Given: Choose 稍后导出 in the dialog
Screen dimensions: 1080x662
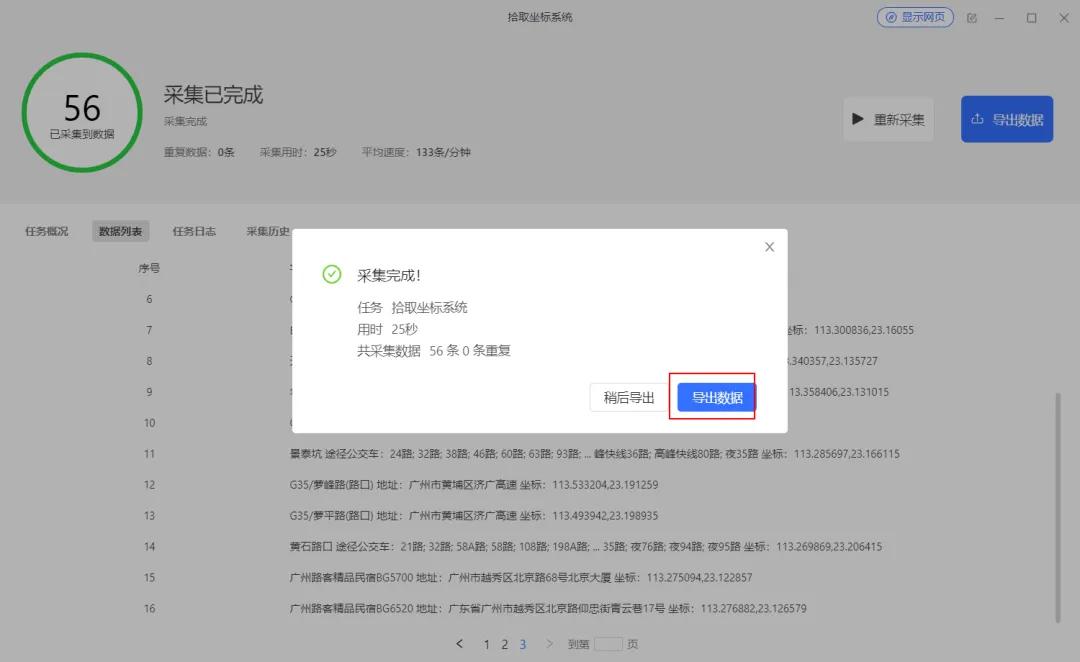Looking at the screenshot, I should pyautogui.click(x=629, y=397).
